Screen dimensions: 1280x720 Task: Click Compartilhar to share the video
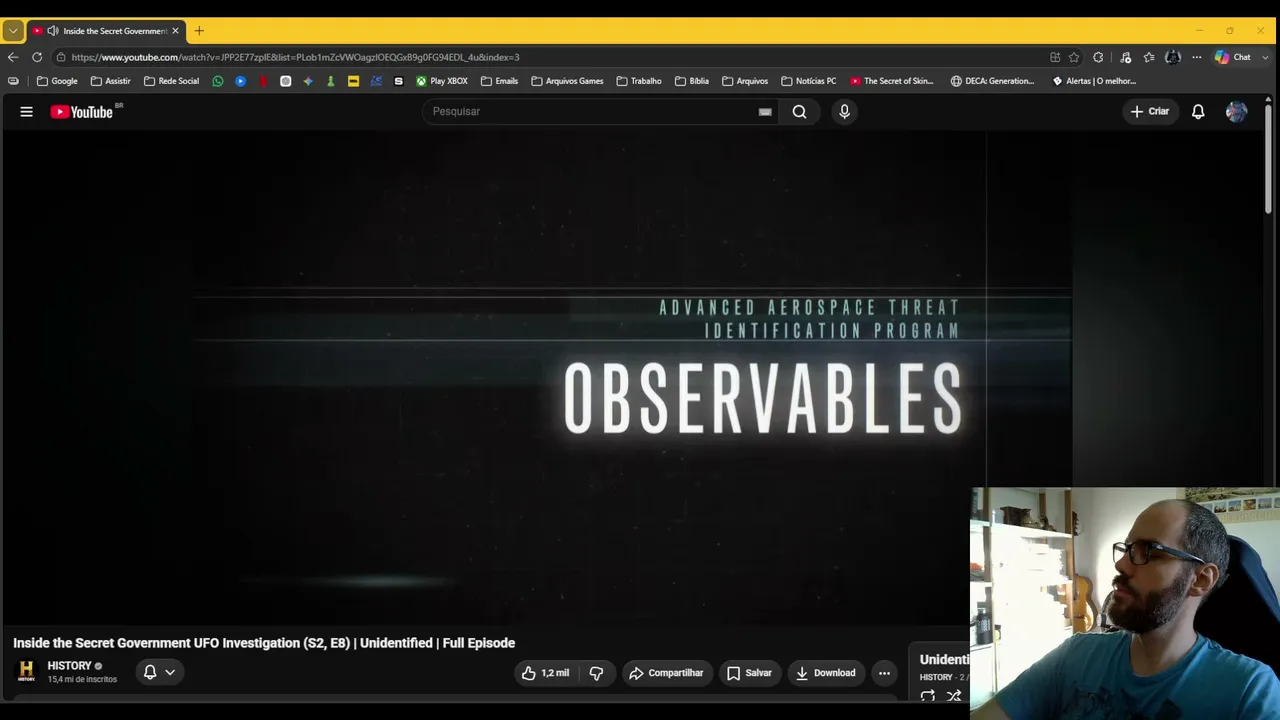point(666,673)
